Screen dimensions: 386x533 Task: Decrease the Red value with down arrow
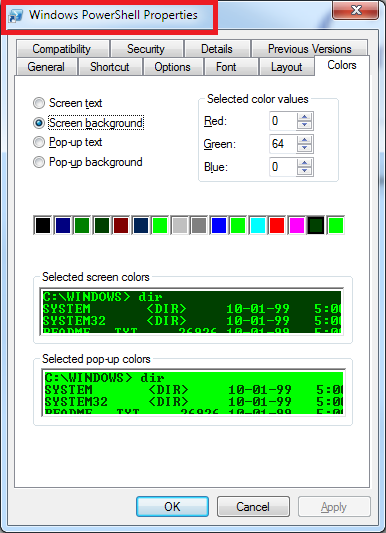pos(304,125)
